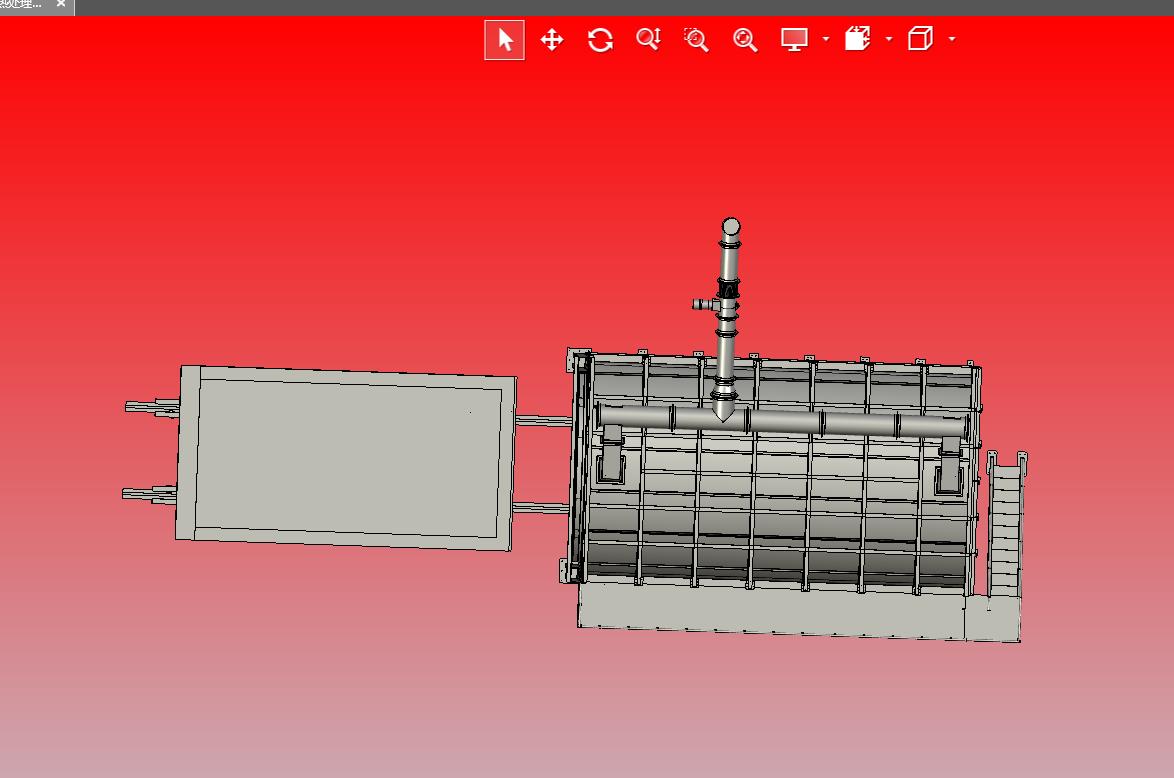The height and width of the screenshot is (778, 1174).
Task: Select the horizontal pipe across the tank
Action: click(820, 424)
